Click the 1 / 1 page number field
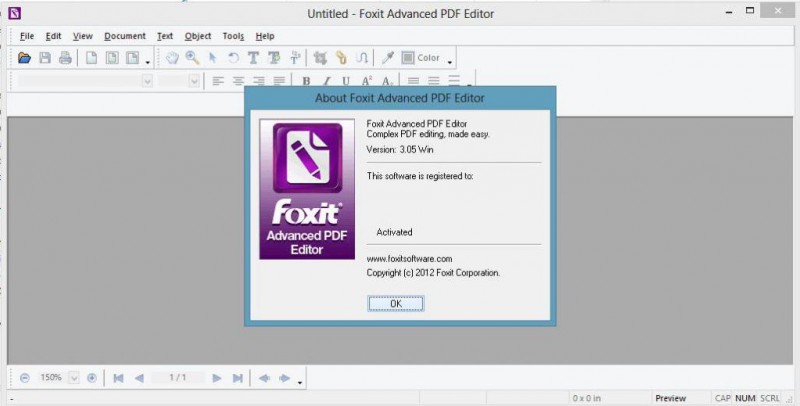 [x=178, y=377]
